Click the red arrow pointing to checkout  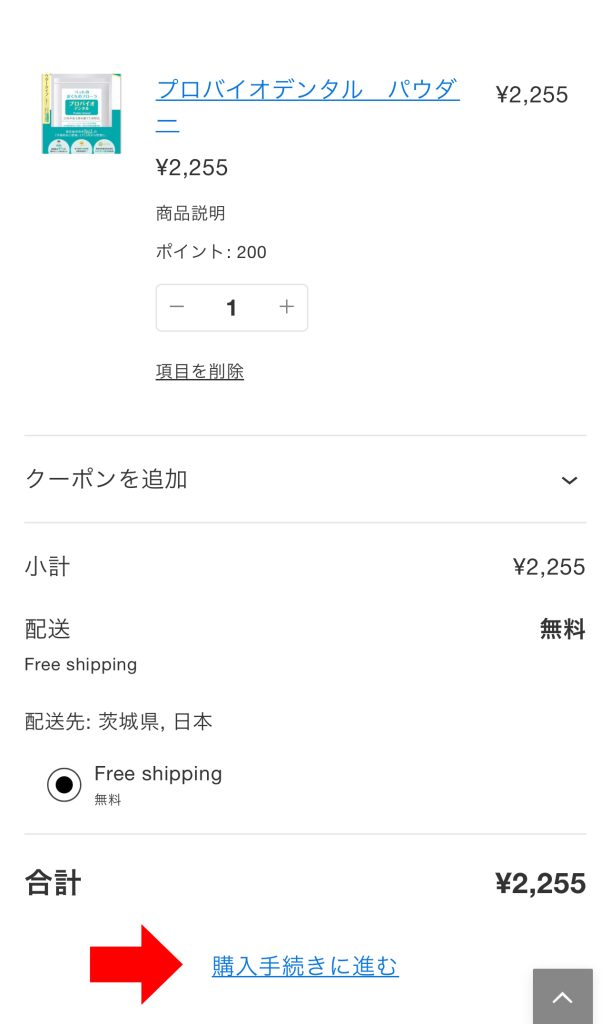coord(136,964)
